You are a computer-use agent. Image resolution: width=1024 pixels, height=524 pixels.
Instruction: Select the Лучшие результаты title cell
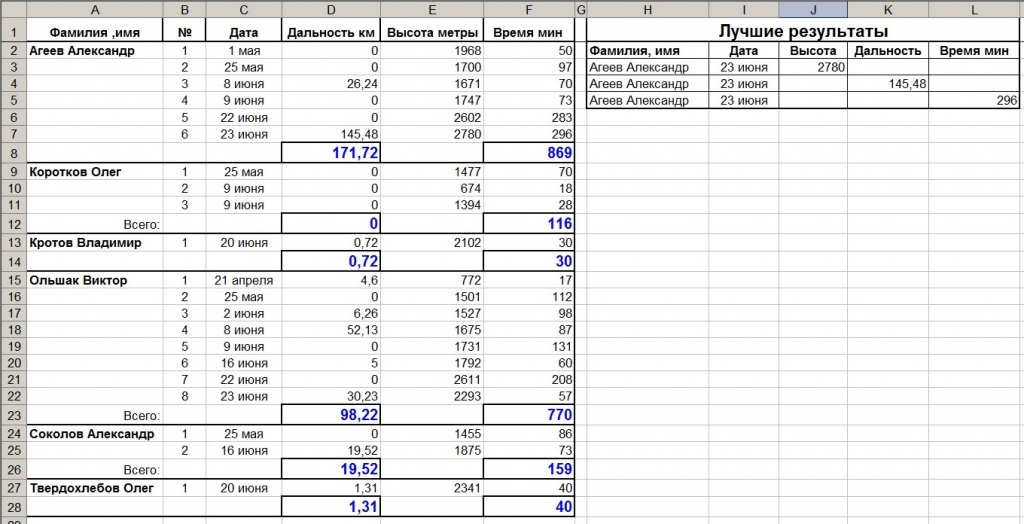coord(803,31)
